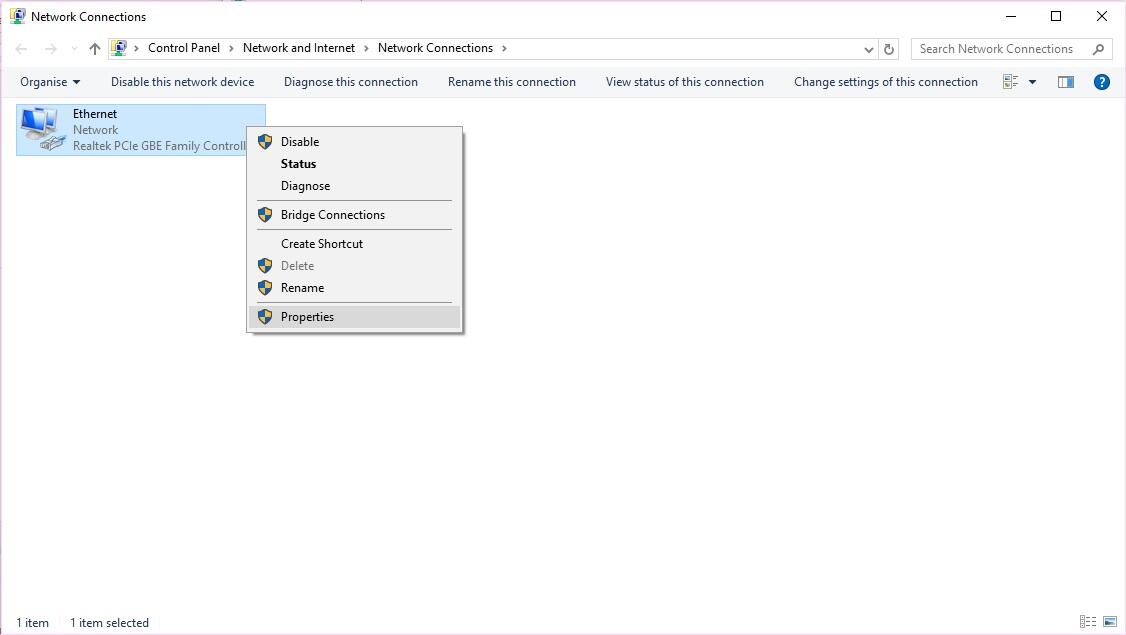Click the Up one level arrow
Image resolution: width=1126 pixels, height=635 pixels.
pyautogui.click(x=95, y=49)
